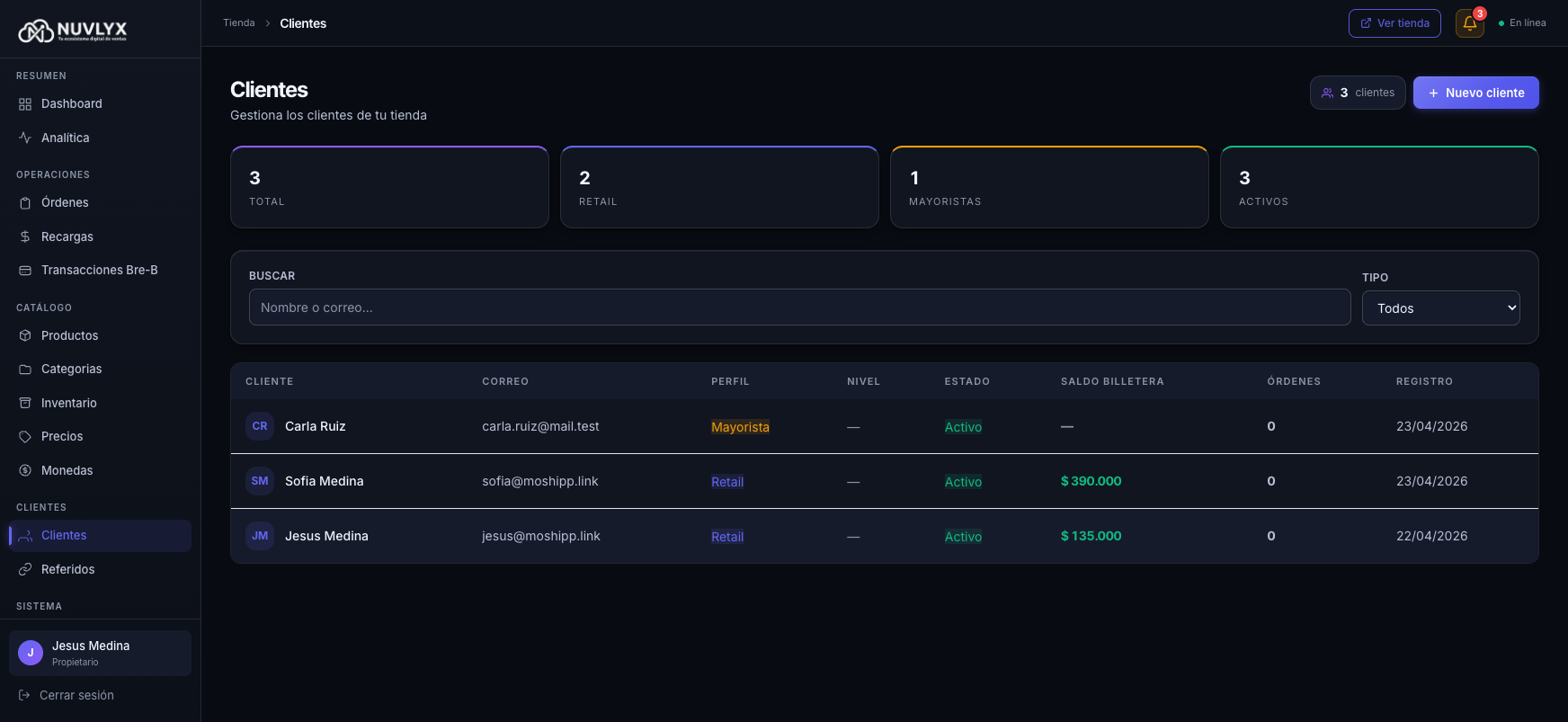Click the Referidos link icon

25,569
